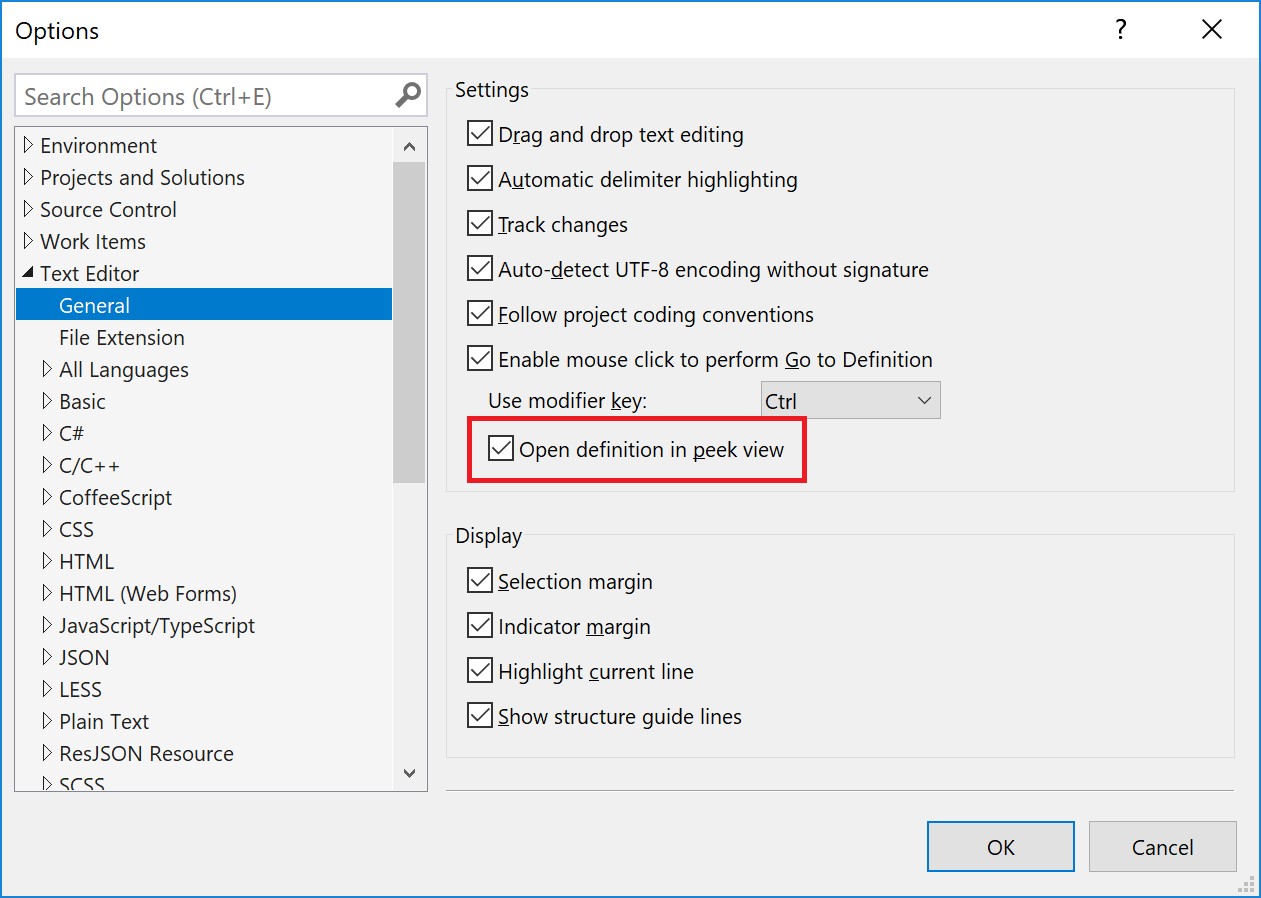The width and height of the screenshot is (1261, 898).
Task: Click the Help question mark icon
Action: (1120, 30)
